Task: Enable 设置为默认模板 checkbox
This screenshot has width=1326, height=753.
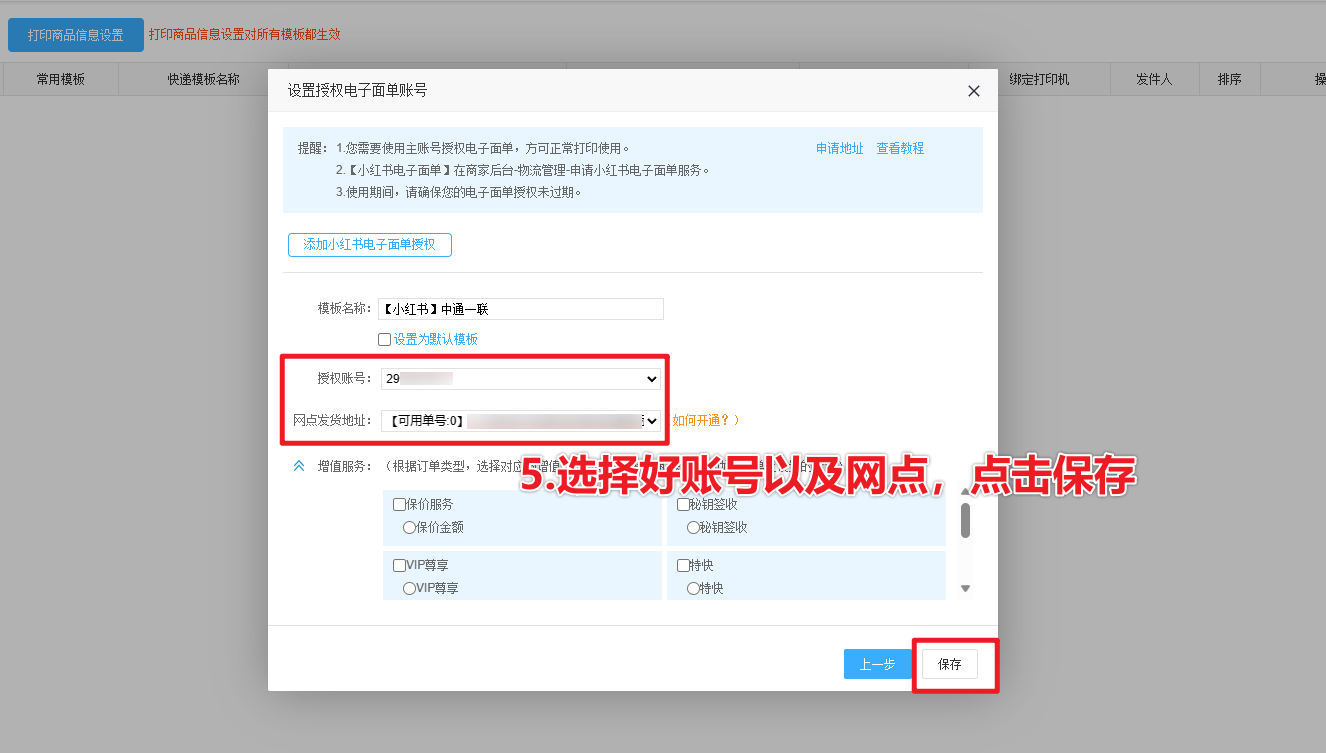Action: coord(385,339)
